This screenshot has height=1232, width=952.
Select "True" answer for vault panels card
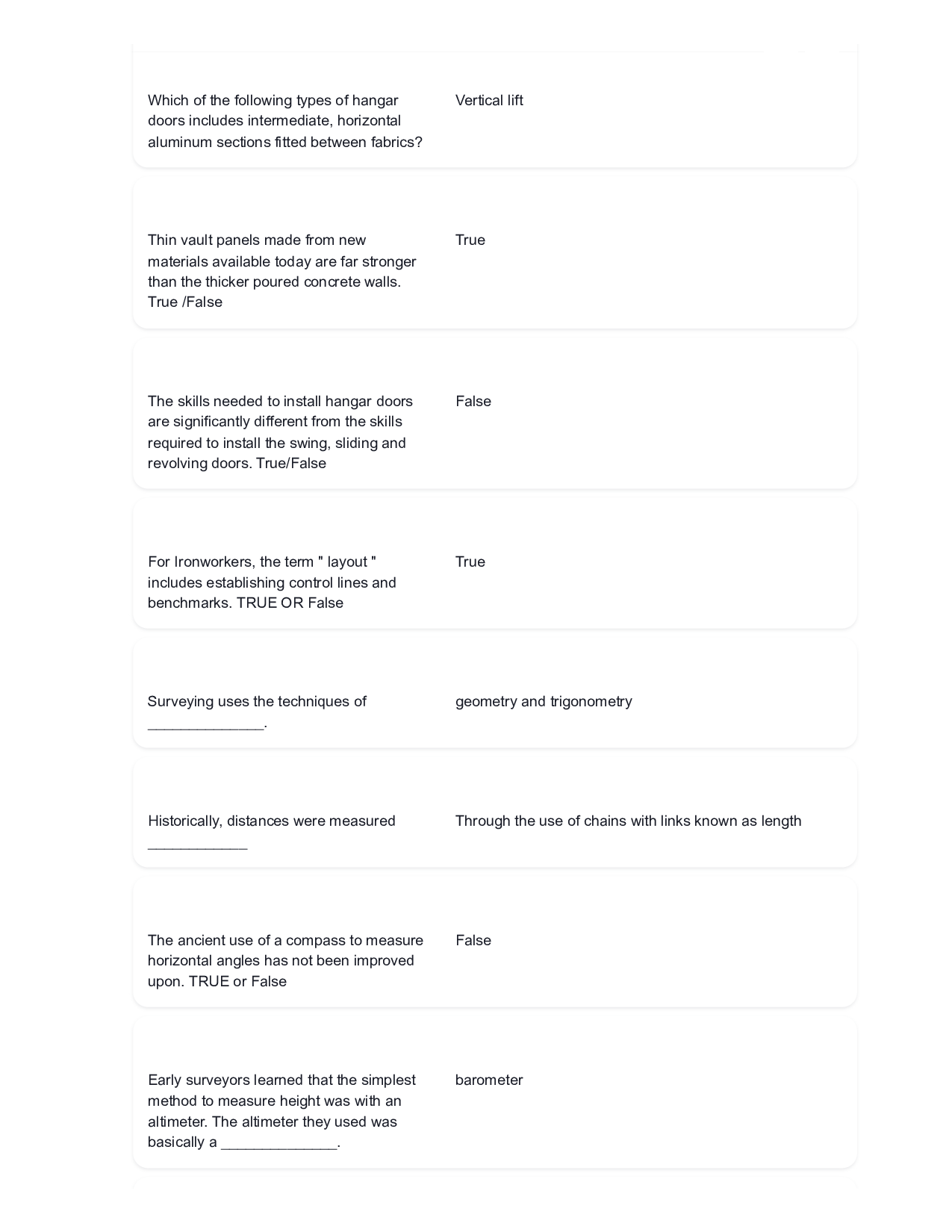[470, 240]
